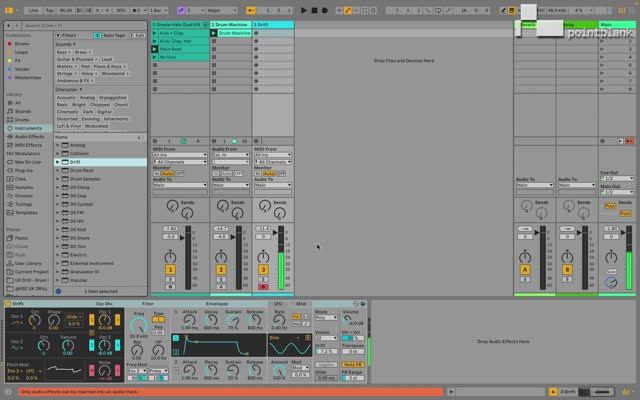Collapse the Filters section toggle

click(58, 36)
